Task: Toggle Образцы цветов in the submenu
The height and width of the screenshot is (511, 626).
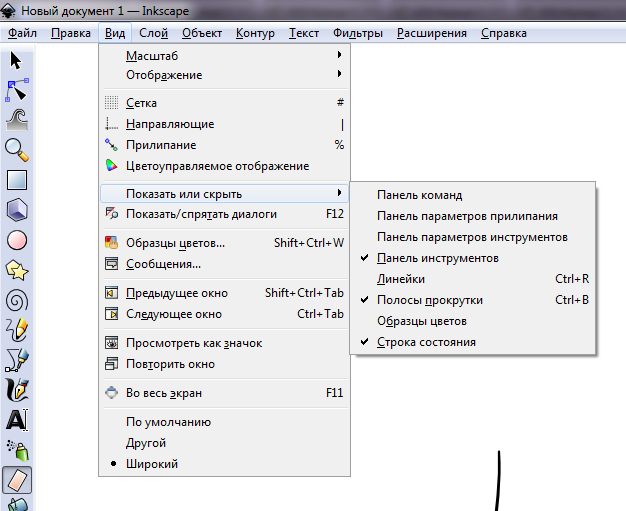Action: pos(473,321)
